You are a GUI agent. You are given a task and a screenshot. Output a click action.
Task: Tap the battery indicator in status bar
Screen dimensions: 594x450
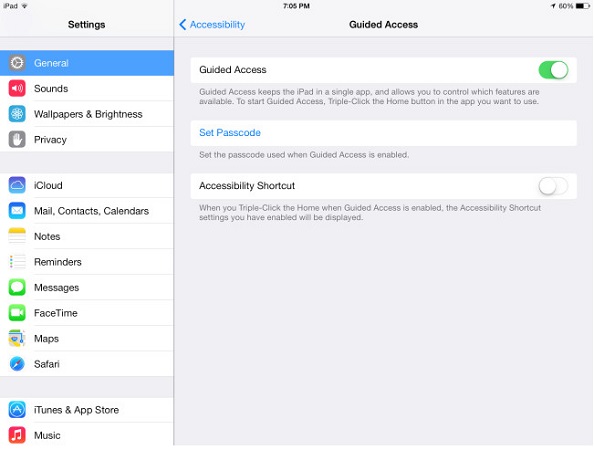tap(583, 6)
